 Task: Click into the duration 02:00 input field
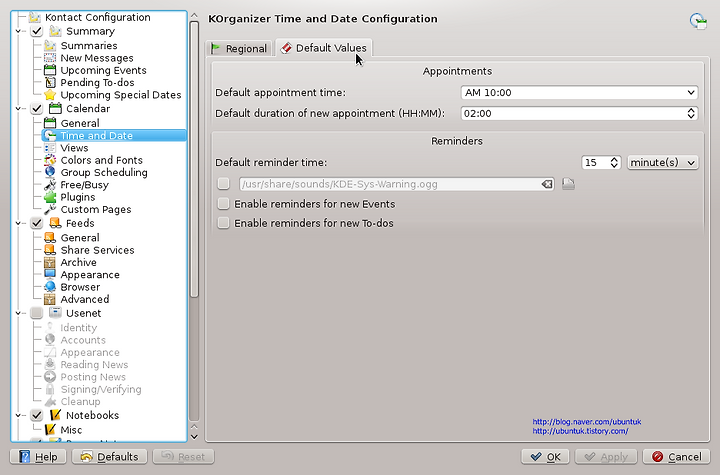click(573, 113)
